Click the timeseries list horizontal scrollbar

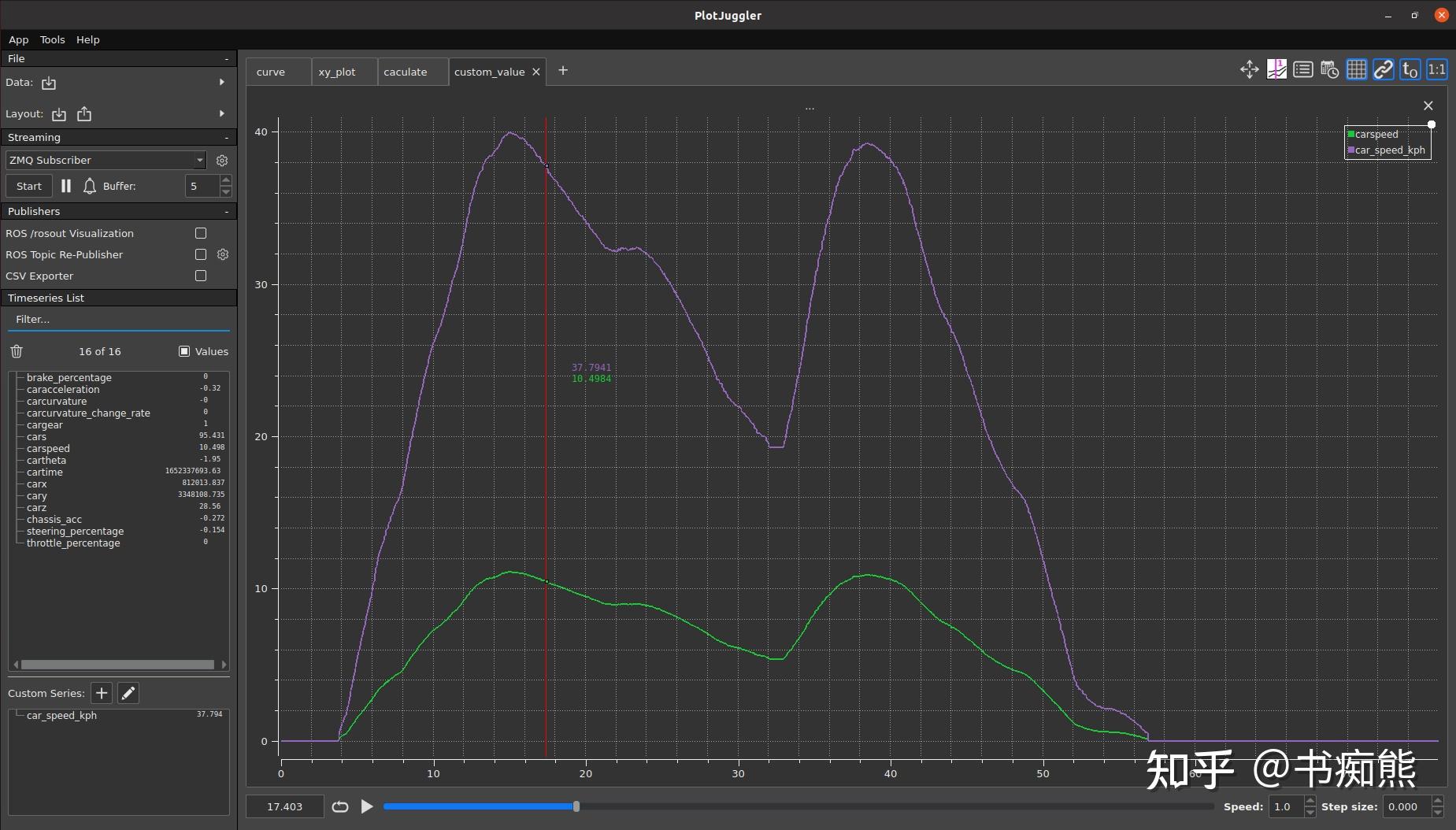pos(118,665)
